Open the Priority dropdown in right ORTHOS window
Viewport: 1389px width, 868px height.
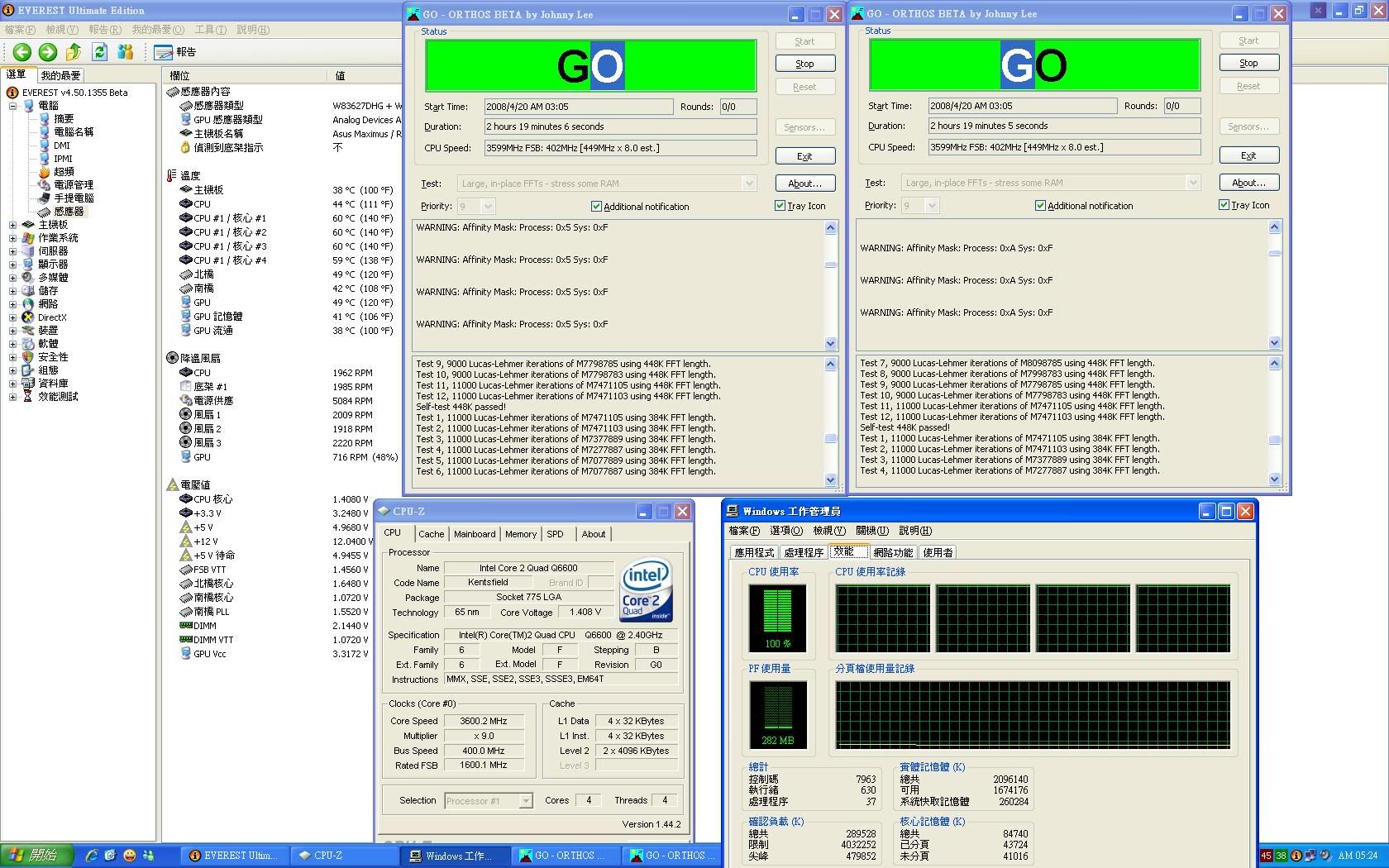click(932, 206)
